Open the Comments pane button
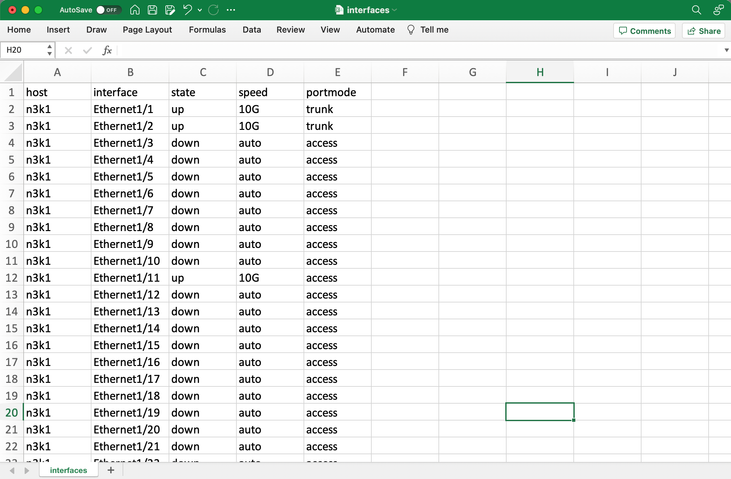Viewport: 731px width, 479px height. 644,31
